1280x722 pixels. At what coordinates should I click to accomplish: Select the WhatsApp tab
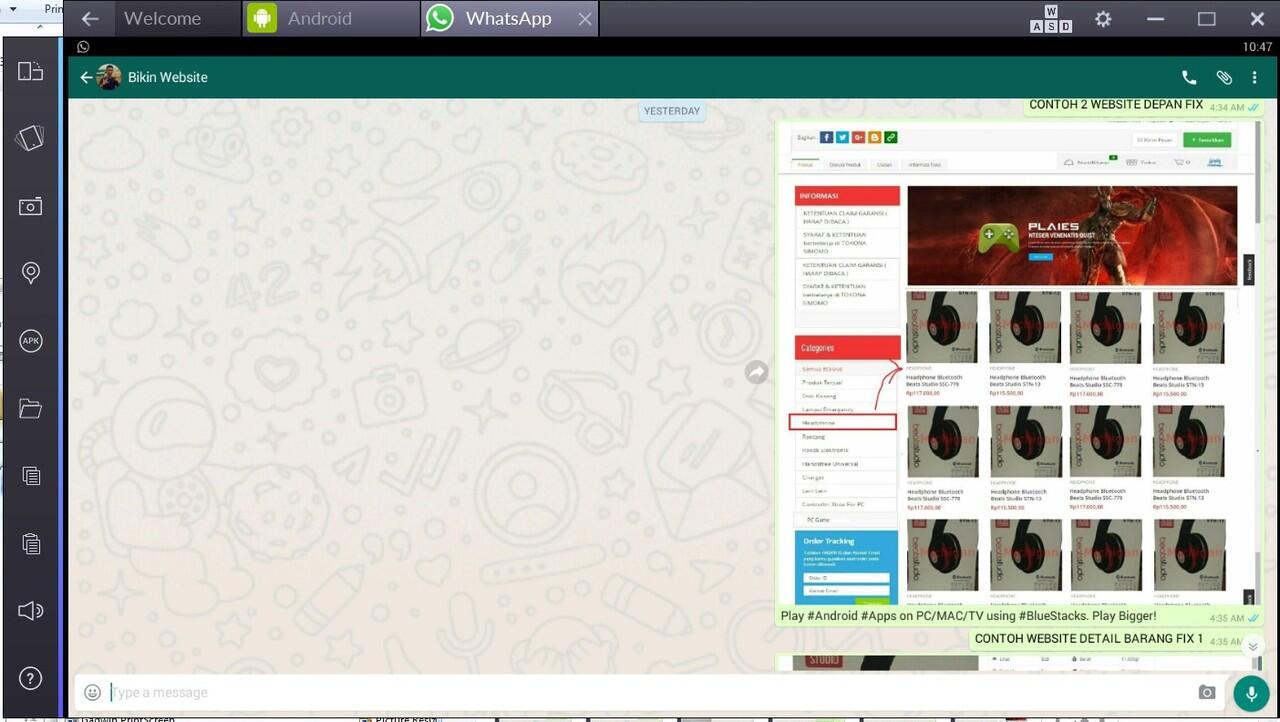pyautogui.click(x=508, y=19)
